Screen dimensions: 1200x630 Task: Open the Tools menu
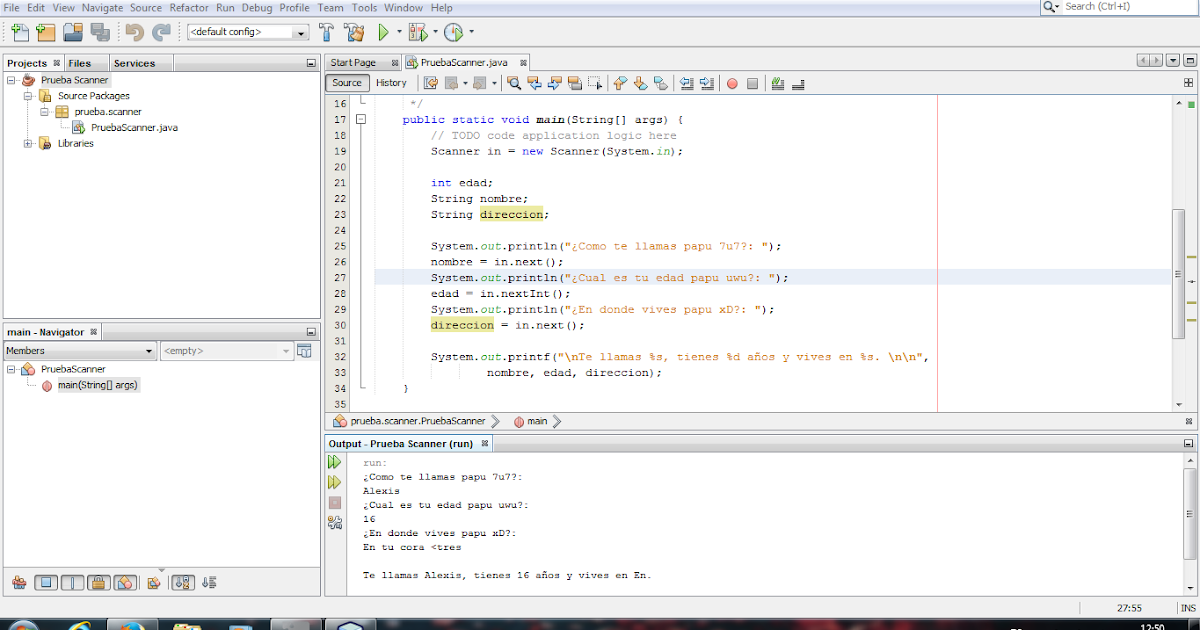364,7
